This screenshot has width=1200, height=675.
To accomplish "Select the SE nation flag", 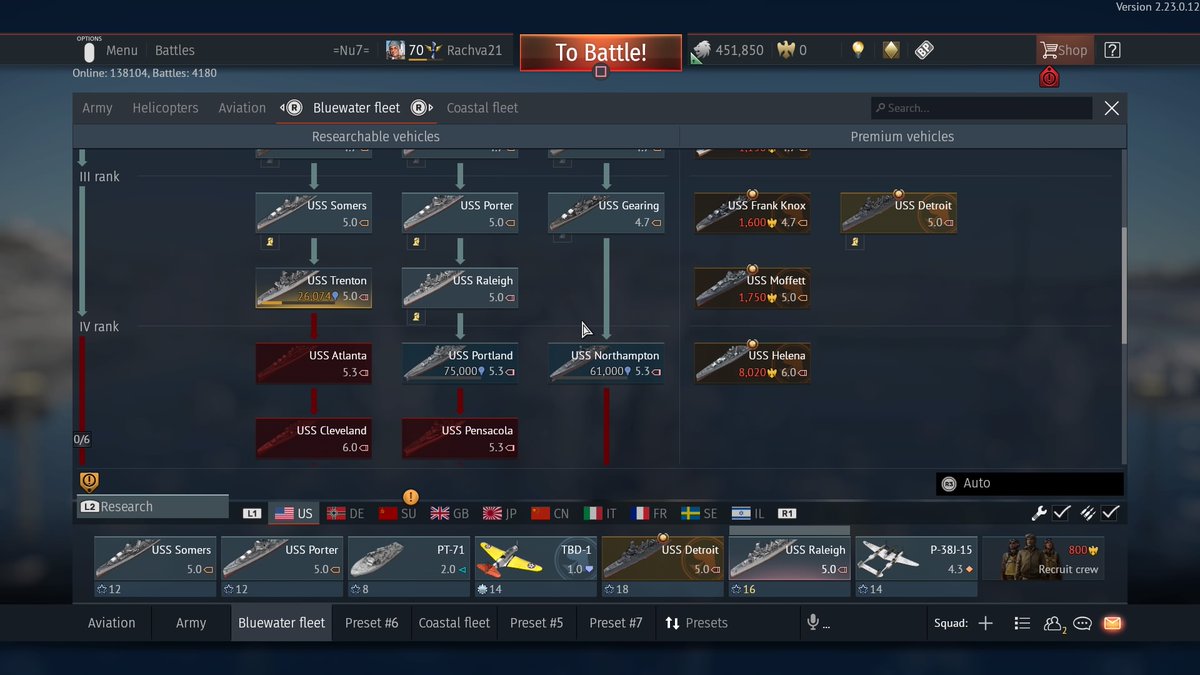I will [x=699, y=513].
